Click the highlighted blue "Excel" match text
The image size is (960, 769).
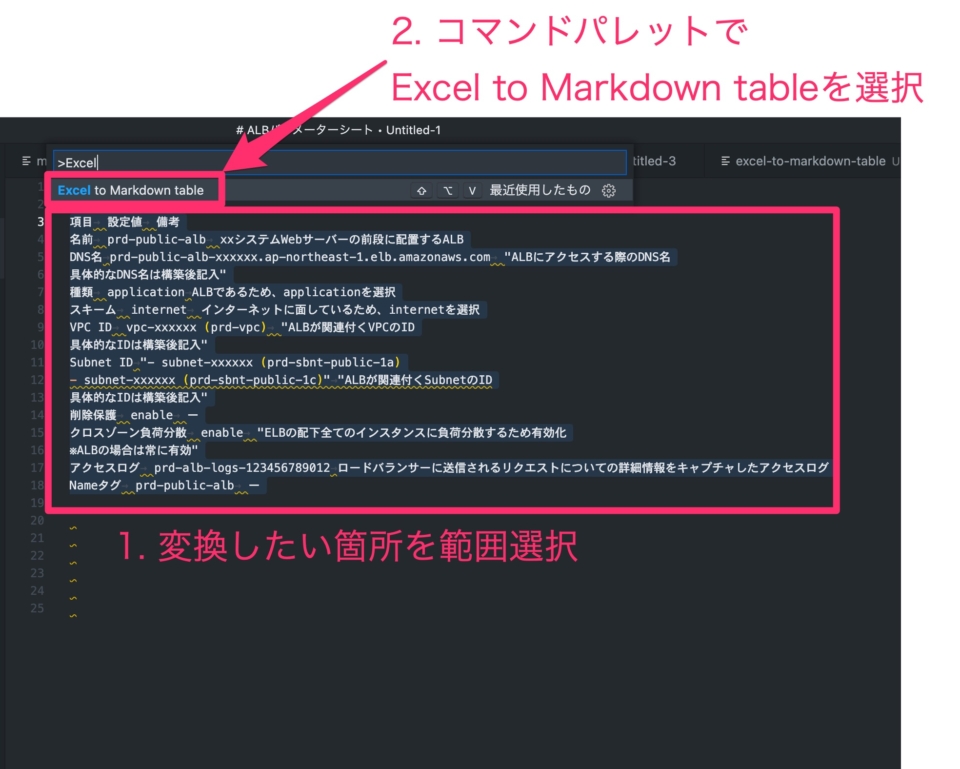73,189
